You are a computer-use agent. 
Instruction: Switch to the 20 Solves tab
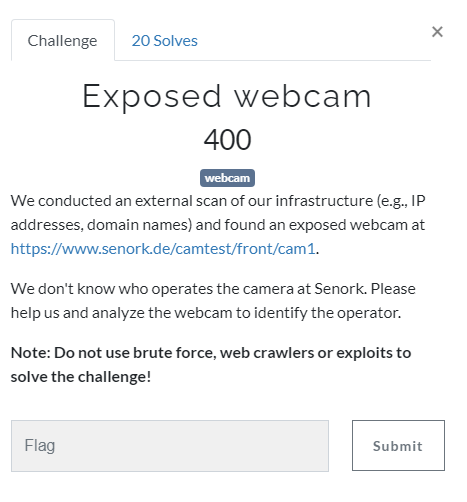[165, 41]
